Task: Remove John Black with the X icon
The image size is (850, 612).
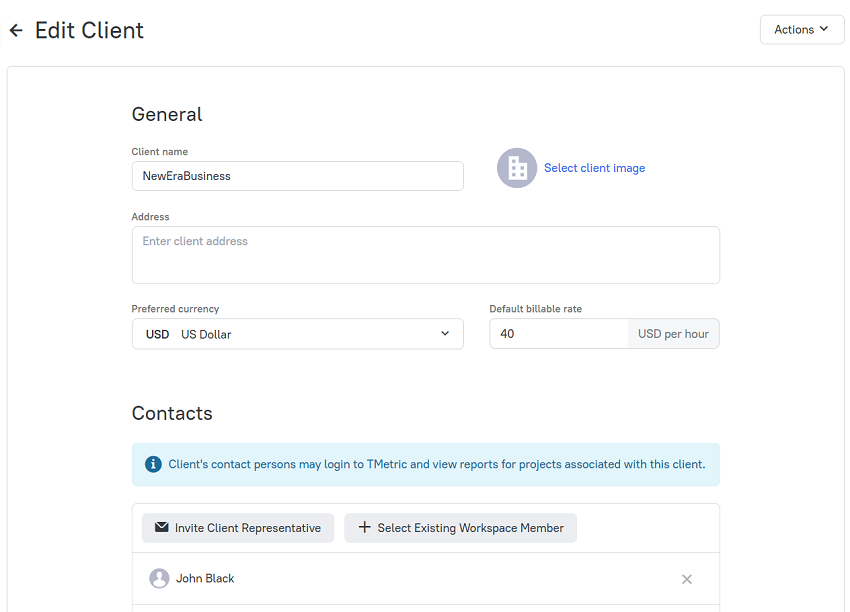Action: point(686,579)
